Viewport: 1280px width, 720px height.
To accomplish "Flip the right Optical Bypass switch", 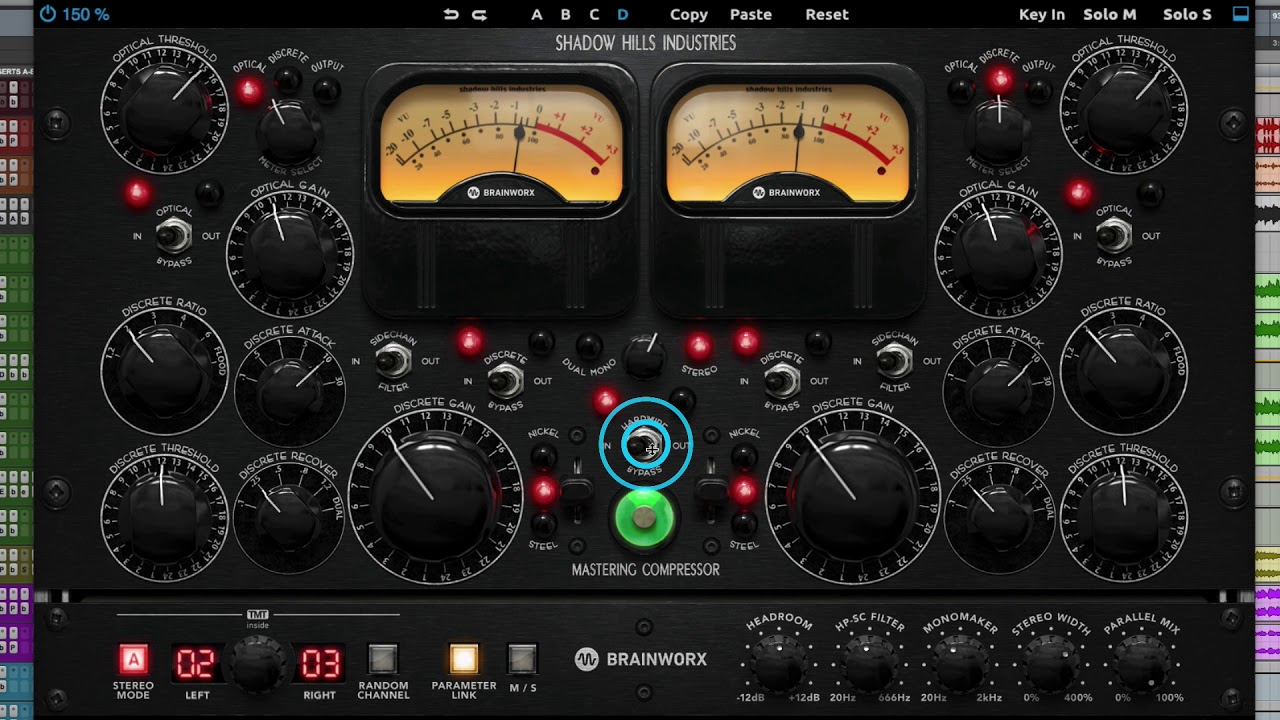I will click(1113, 236).
